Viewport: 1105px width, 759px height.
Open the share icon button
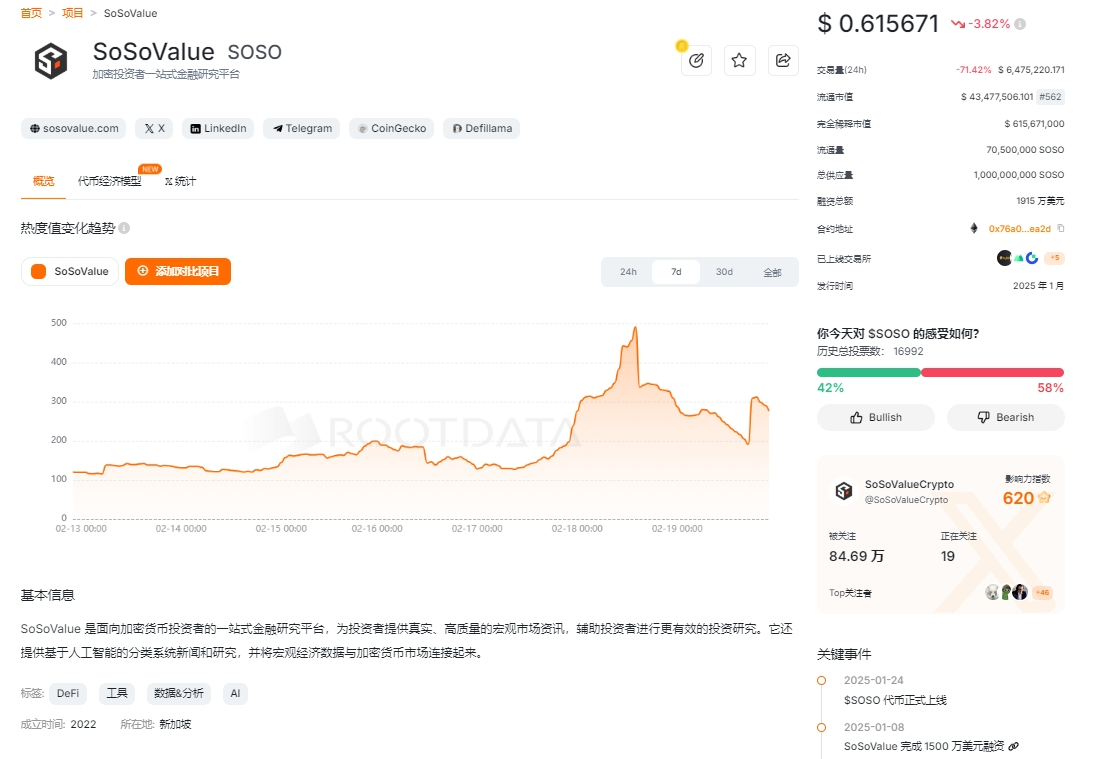[783, 61]
